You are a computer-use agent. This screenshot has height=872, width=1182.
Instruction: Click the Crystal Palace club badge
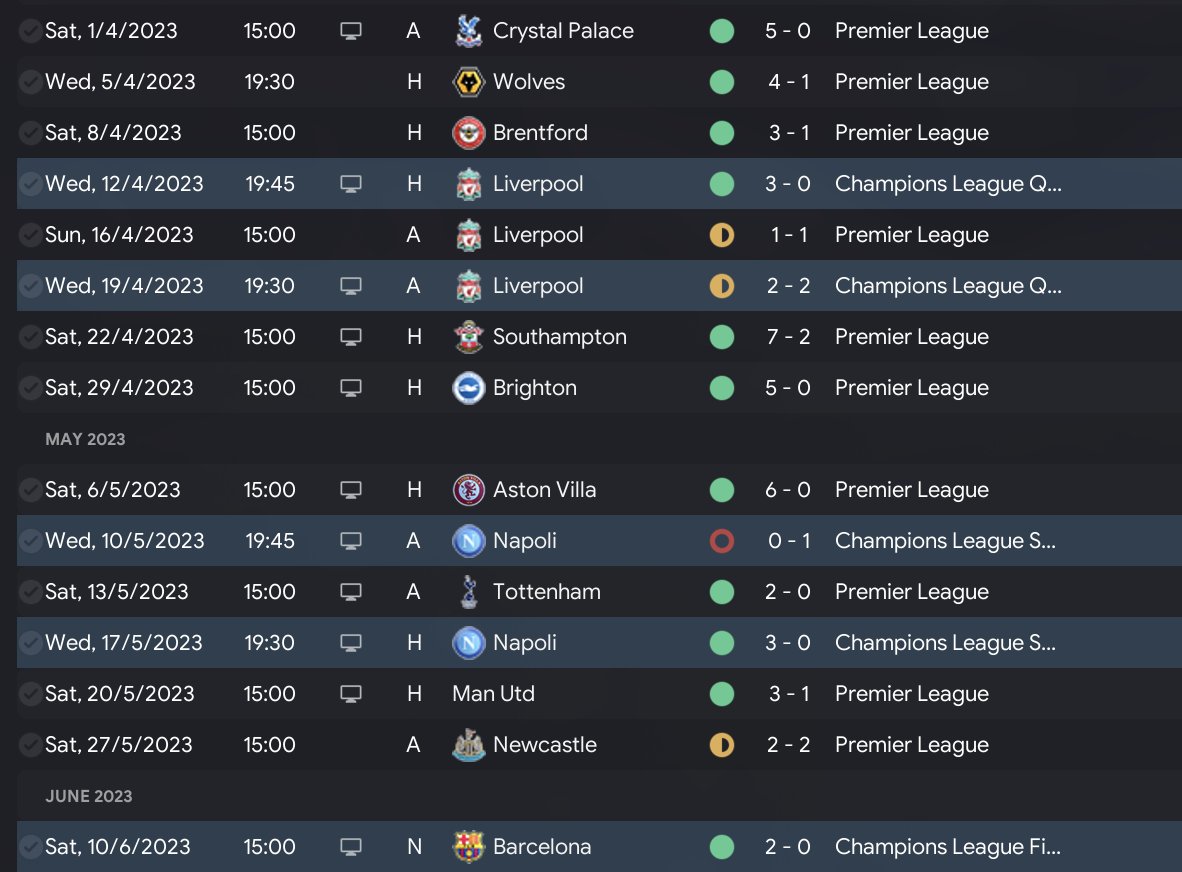(x=467, y=31)
